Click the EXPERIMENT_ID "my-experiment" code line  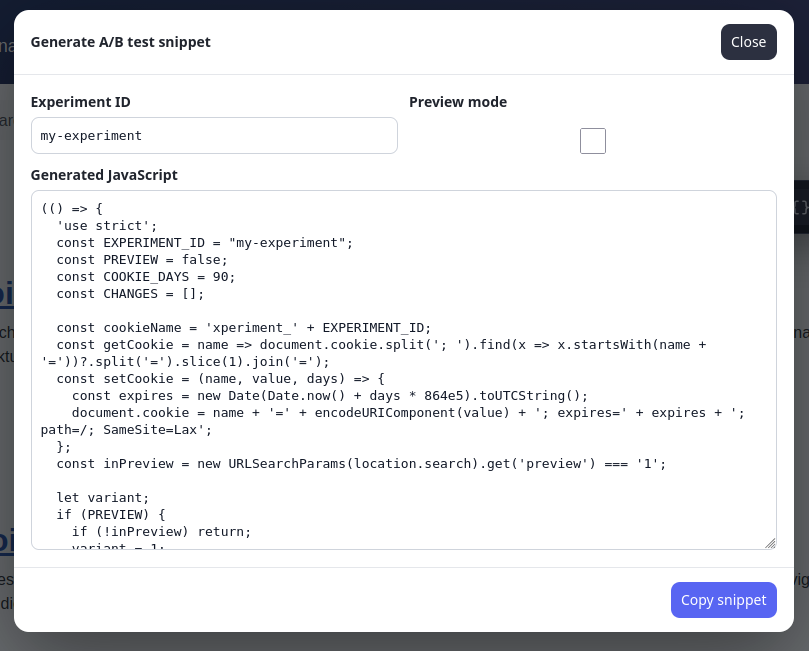pos(204,243)
